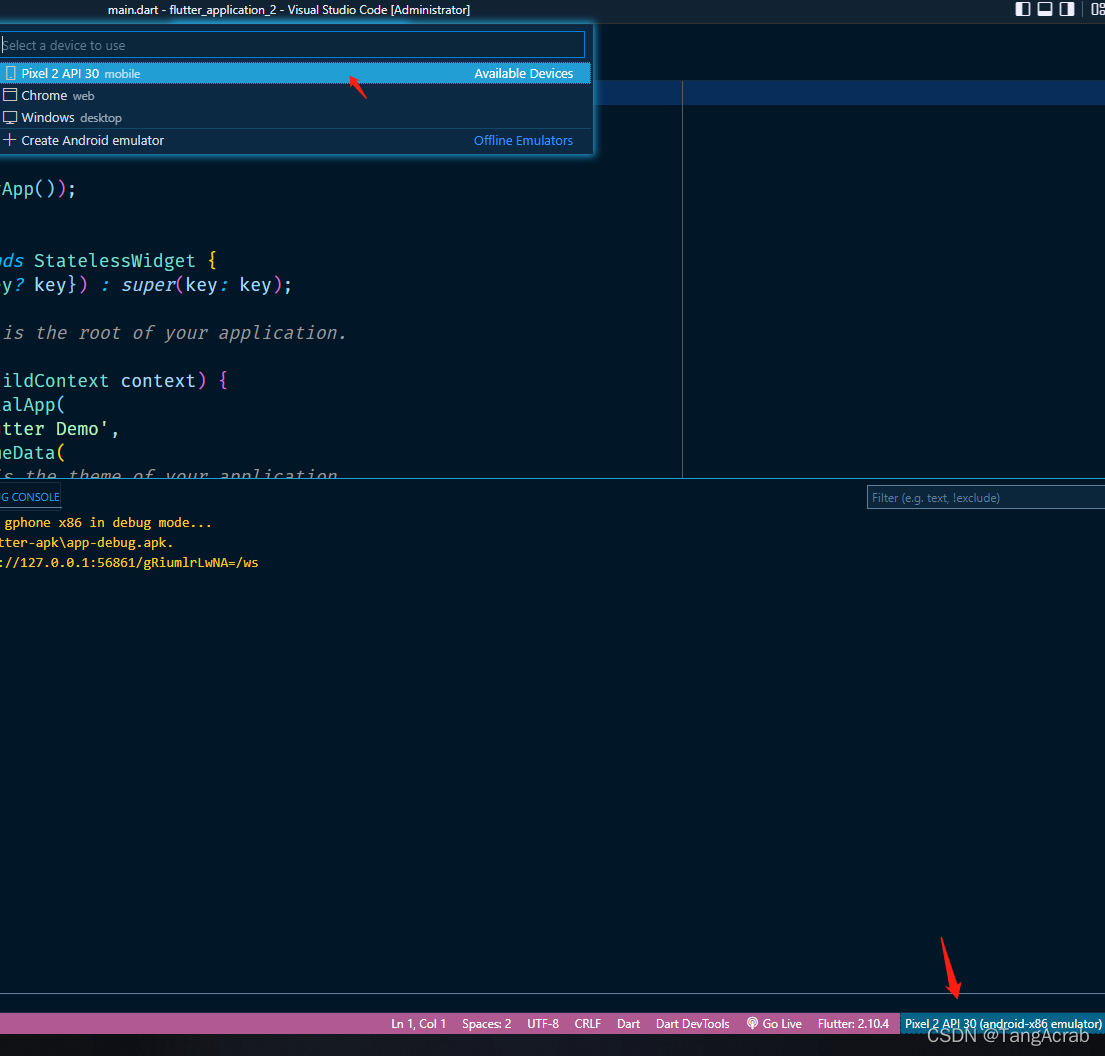1105x1056 pixels.
Task: Click the 127.0.0.1:56861 websocket URL in console
Action: (x=129, y=563)
